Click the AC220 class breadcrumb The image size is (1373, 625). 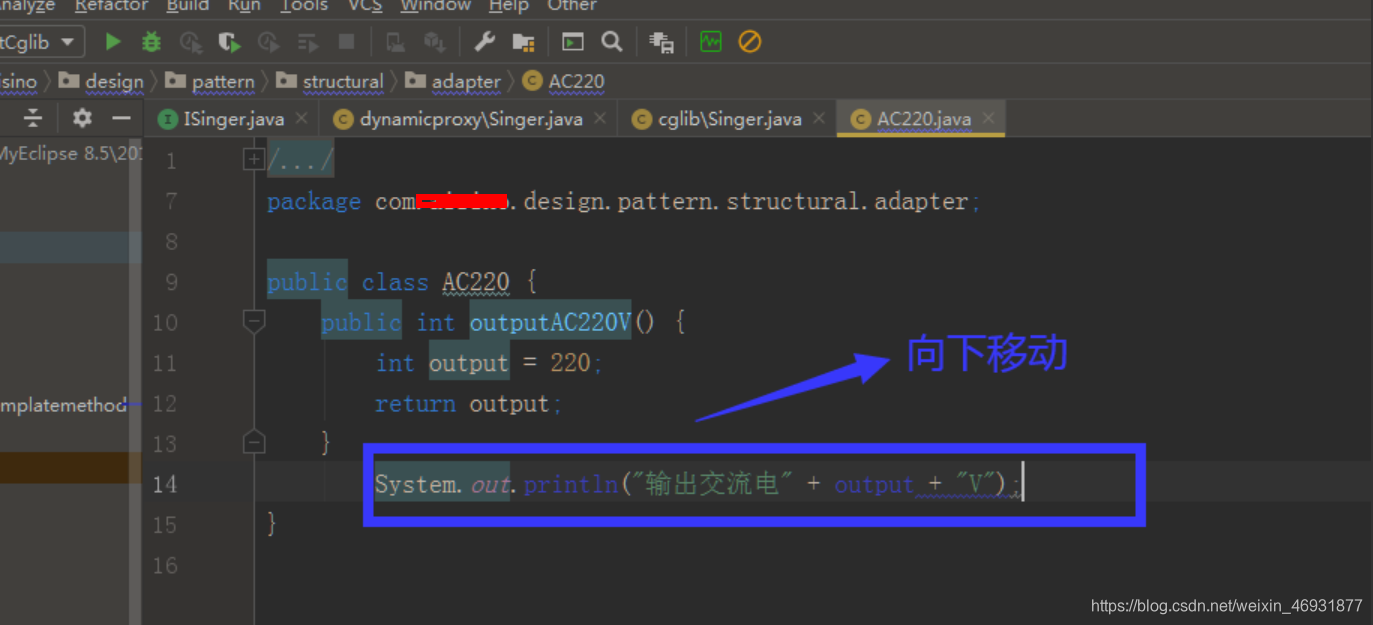tap(564, 81)
